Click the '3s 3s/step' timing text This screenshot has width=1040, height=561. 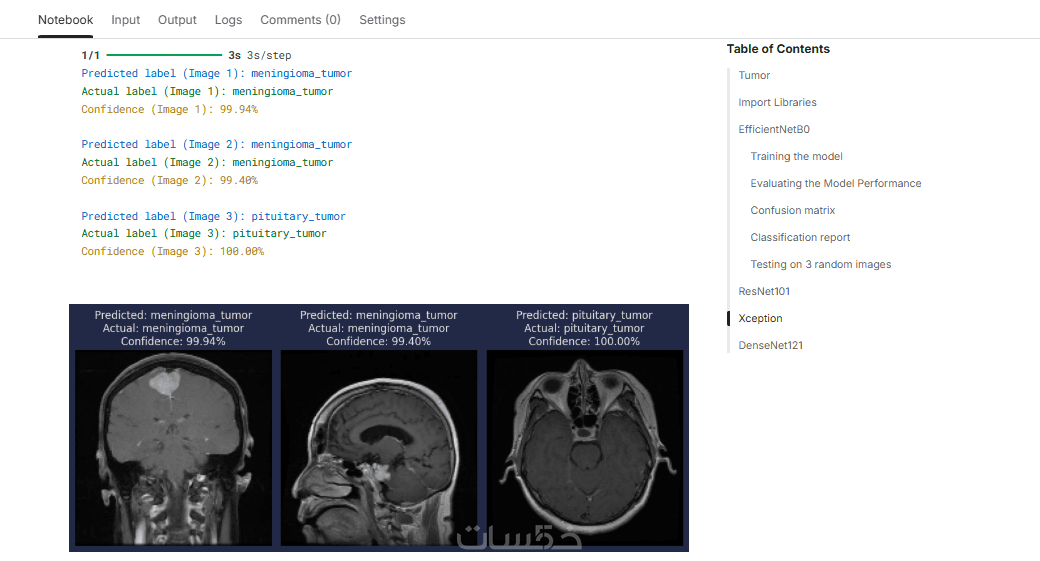click(x=260, y=56)
